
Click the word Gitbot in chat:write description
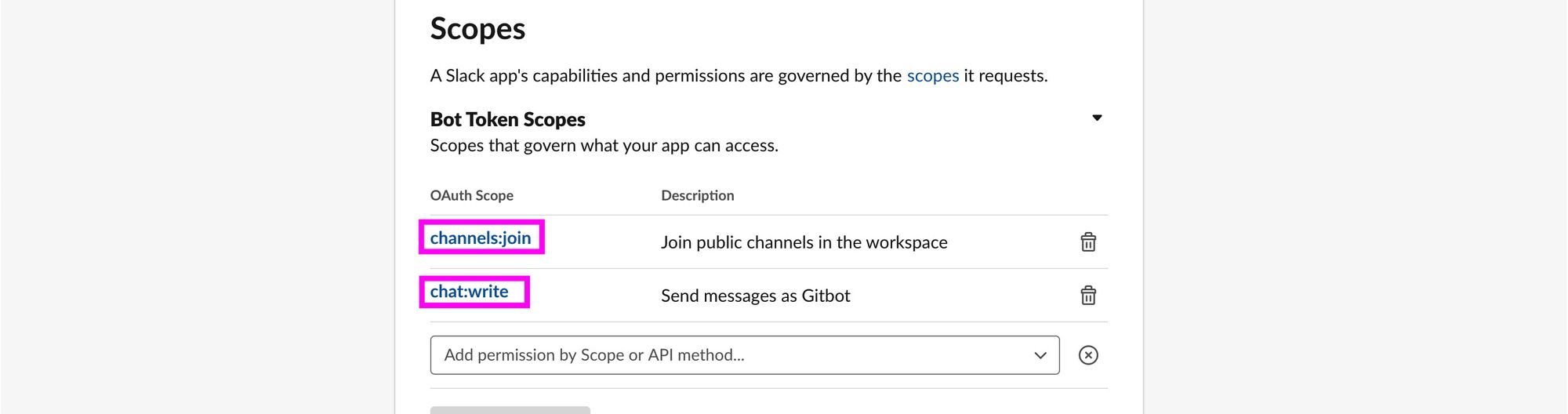[826, 296]
